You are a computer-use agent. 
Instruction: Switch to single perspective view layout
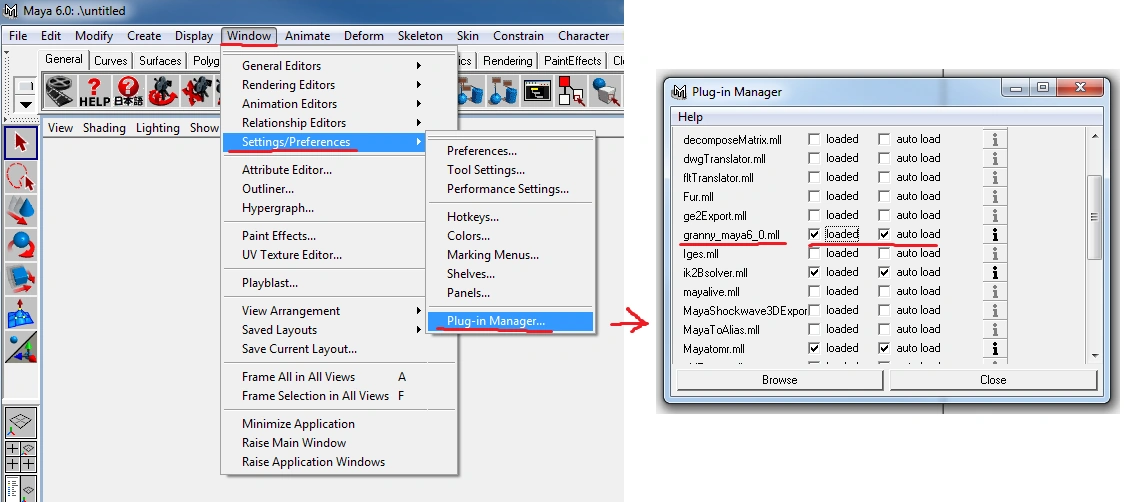tap(21, 423)
